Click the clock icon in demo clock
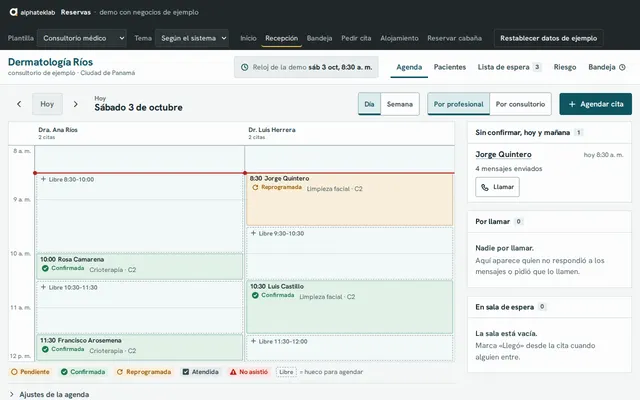This screenshot has width=640, height=400. click(x=244, y=67)
